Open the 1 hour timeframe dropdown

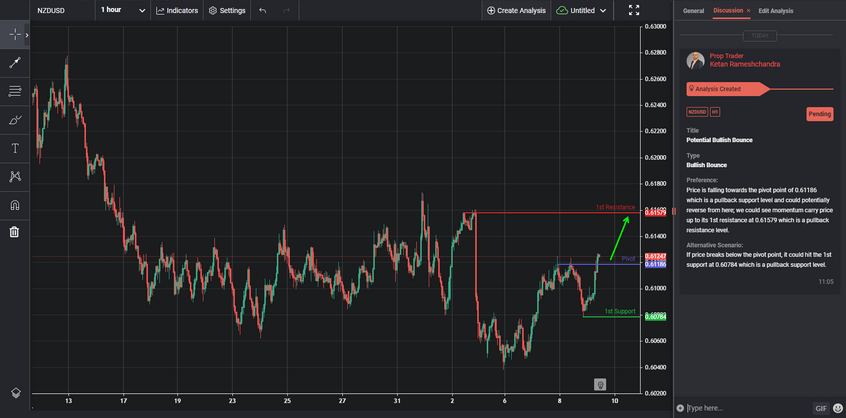122,10
